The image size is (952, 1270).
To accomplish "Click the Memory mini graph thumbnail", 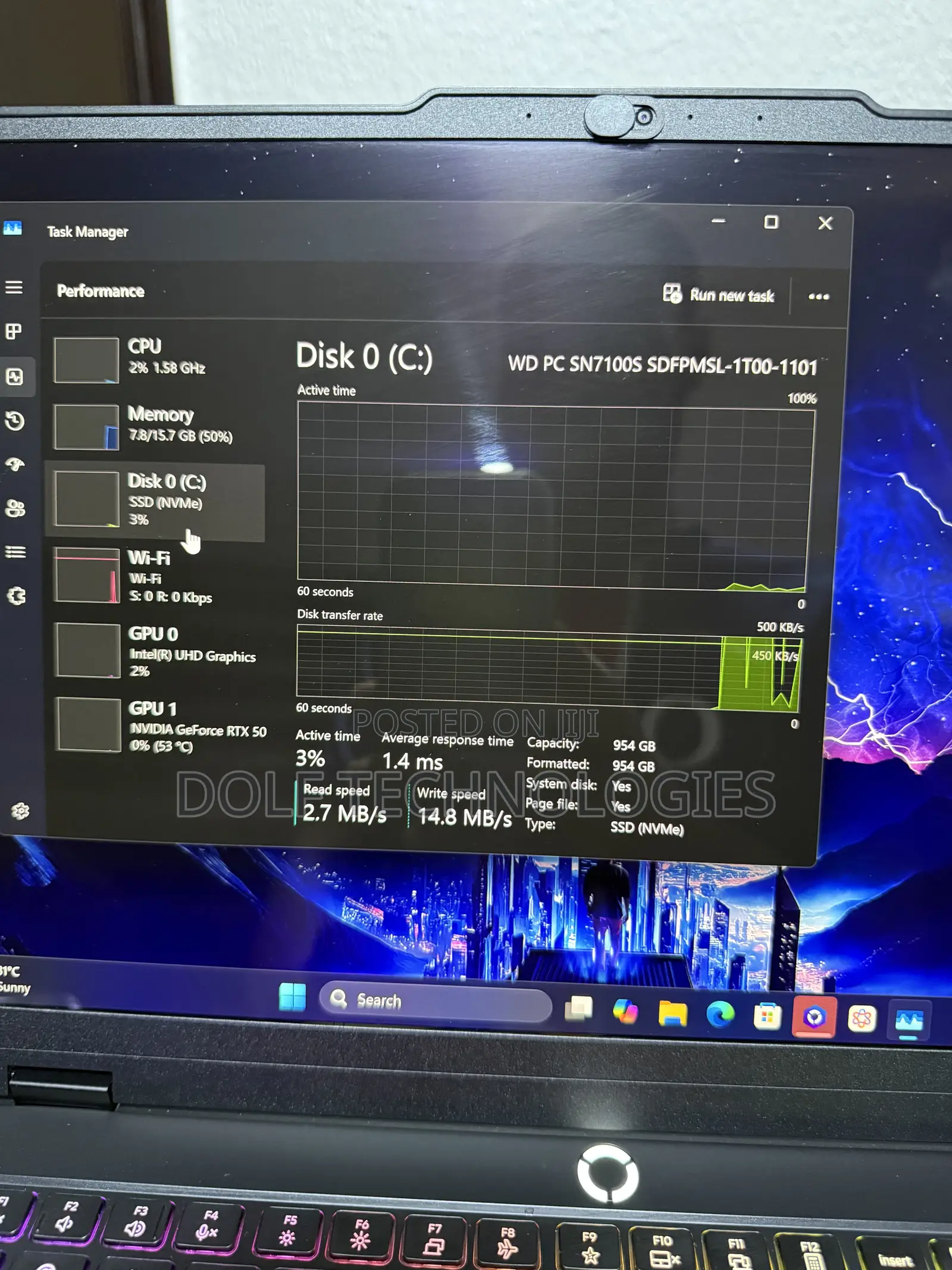I will point(86,427).
